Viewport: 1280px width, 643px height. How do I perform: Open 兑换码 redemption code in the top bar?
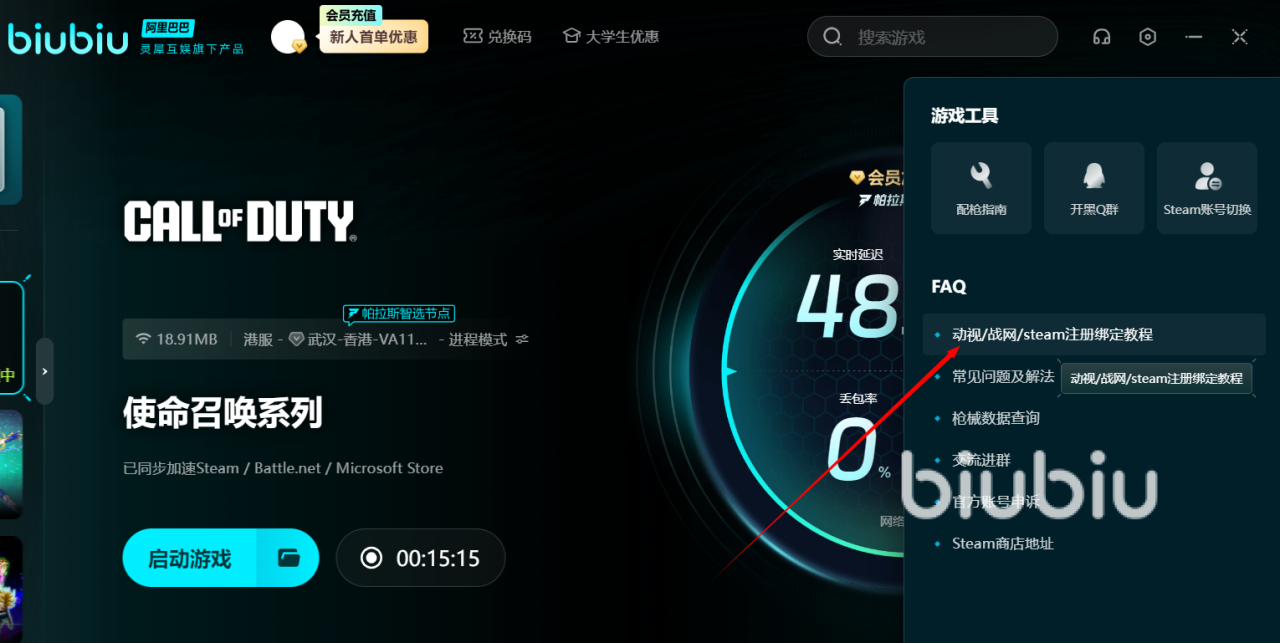[x=497, y=37]
